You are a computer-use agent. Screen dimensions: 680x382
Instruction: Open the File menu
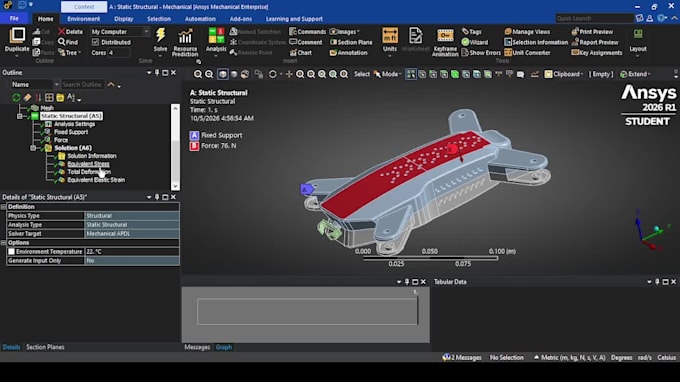(14, 19)
